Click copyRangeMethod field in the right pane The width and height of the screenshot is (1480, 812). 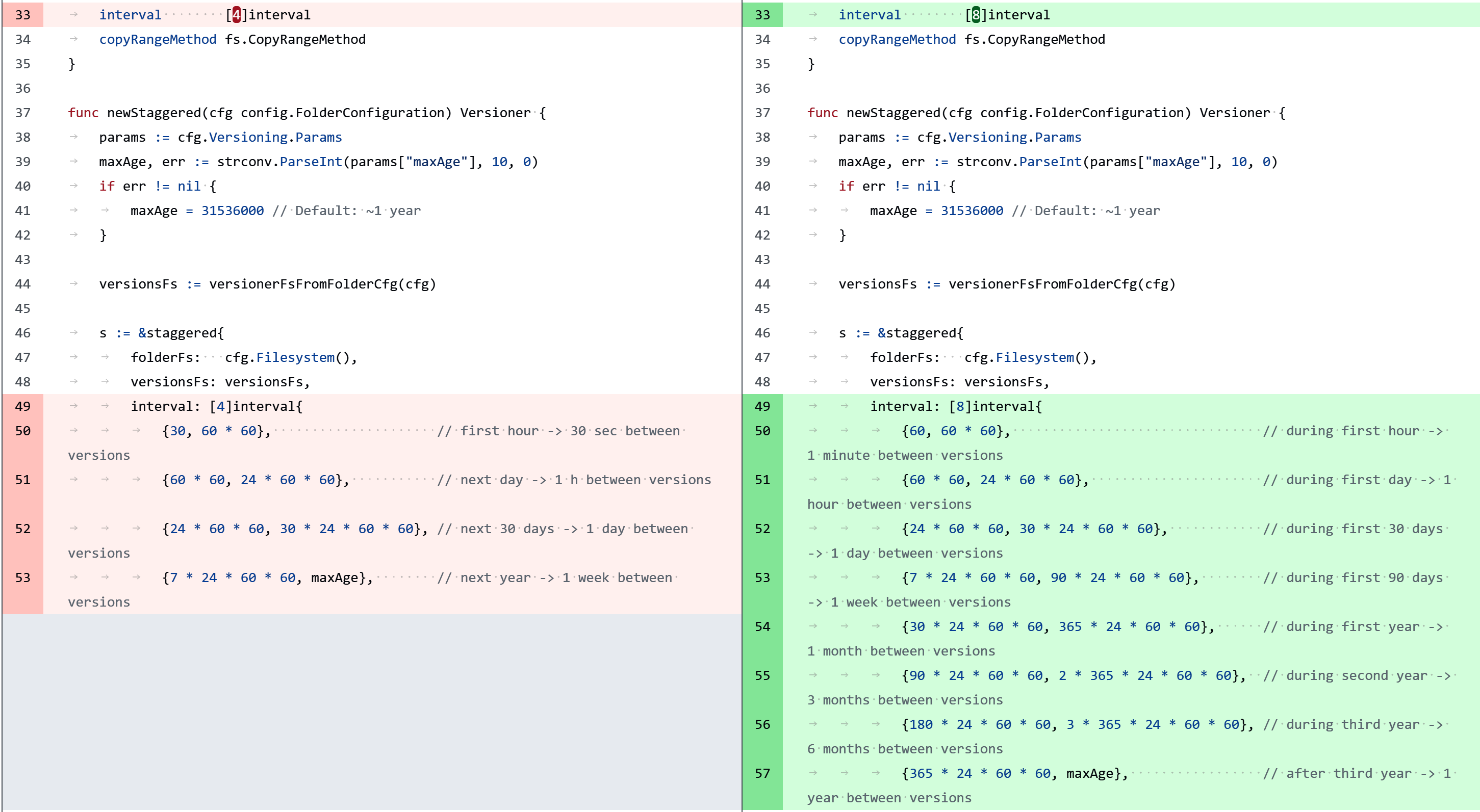pyautogui.click(x=897, y=40)
